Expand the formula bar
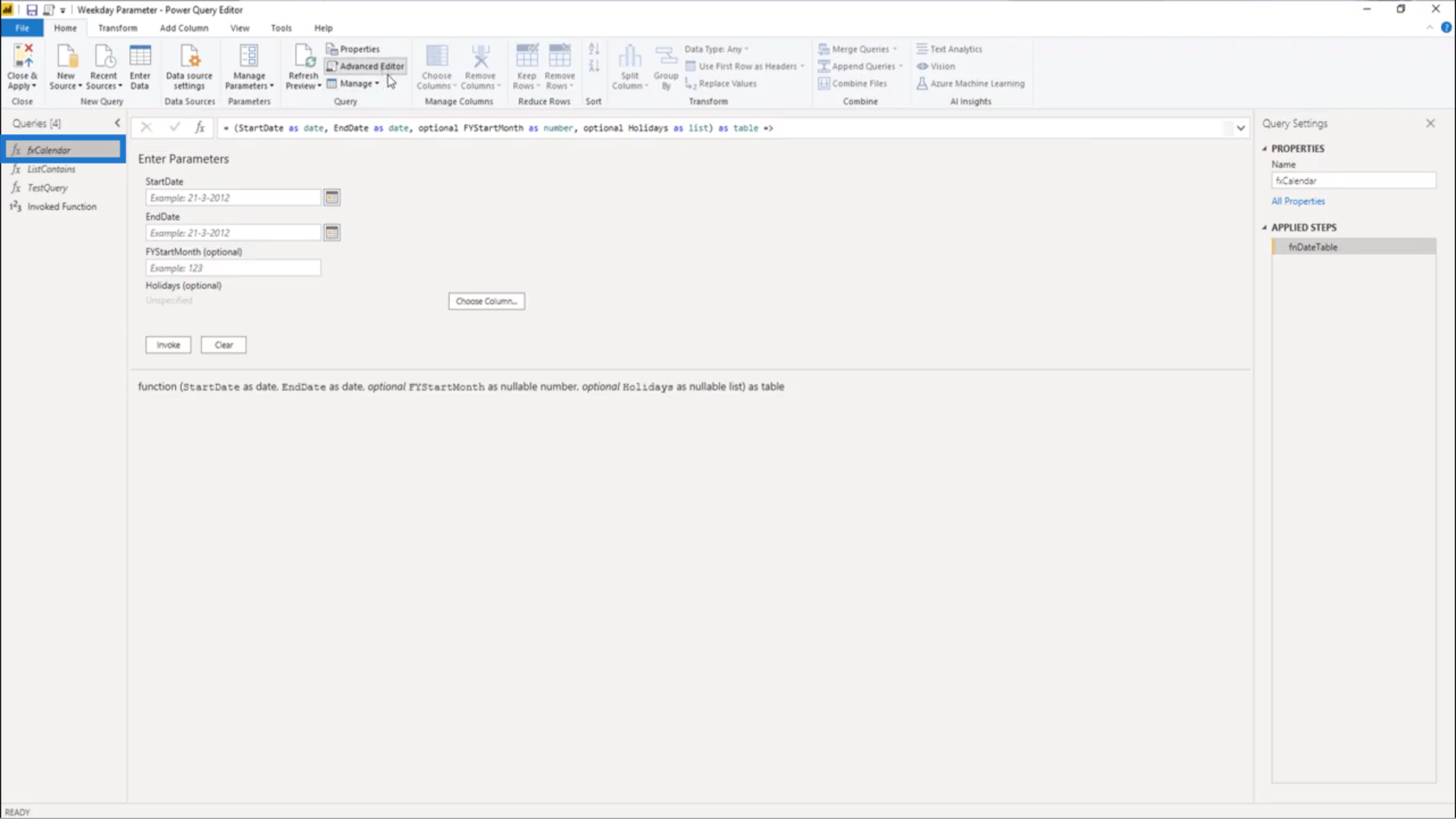 tap(1240, 128)
